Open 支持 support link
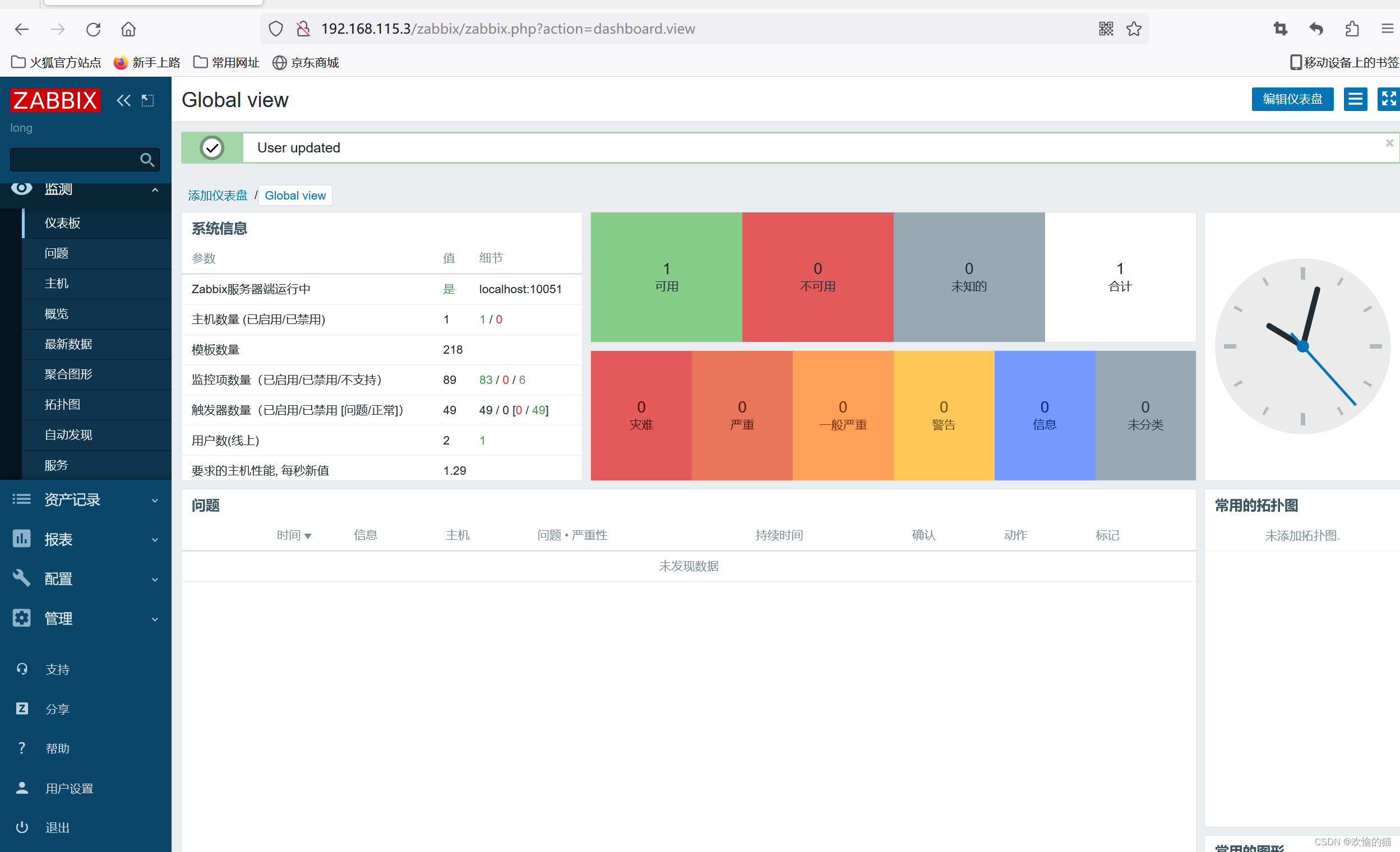 coord(57,670)
